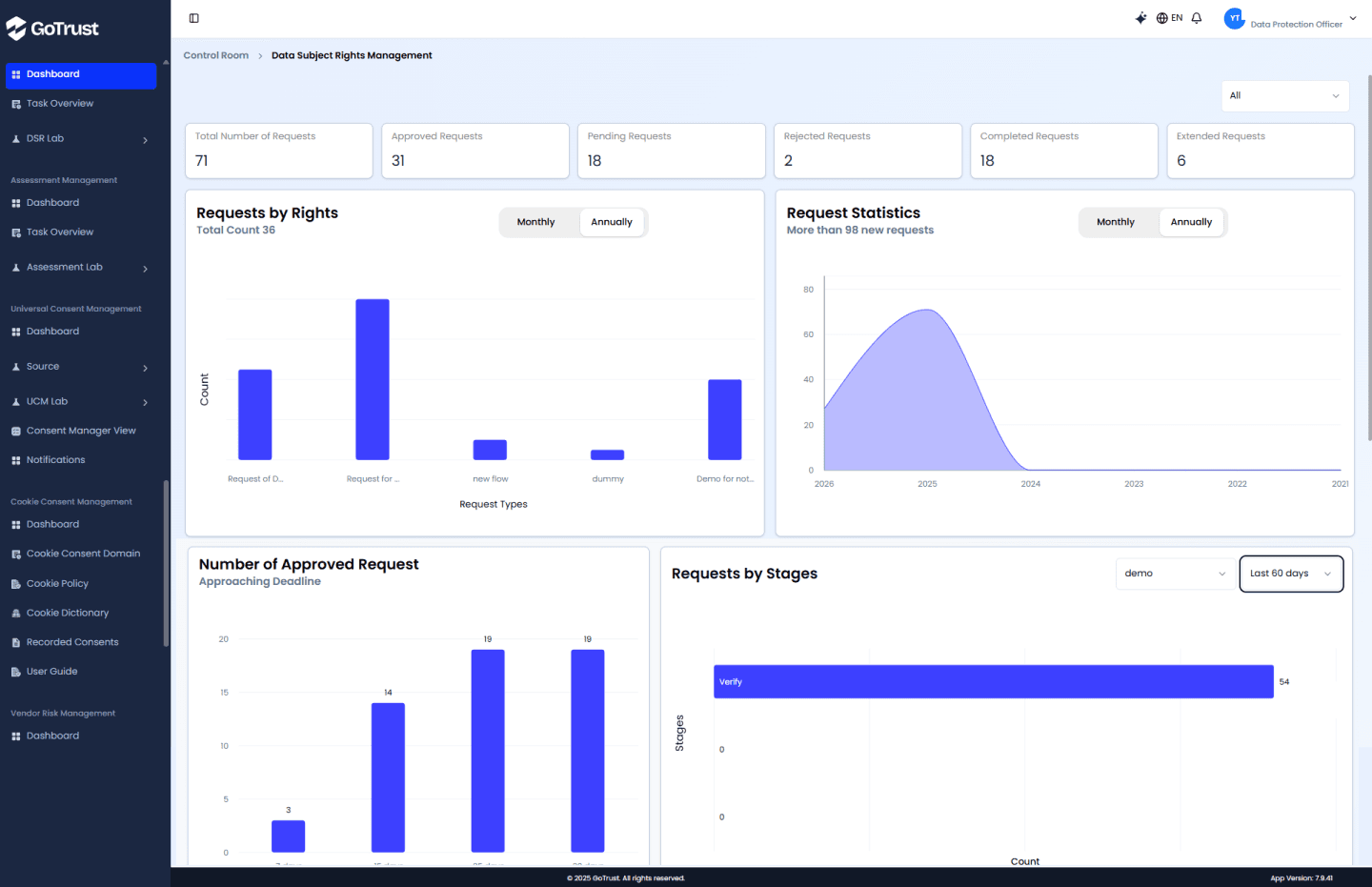The height and width of the screenshot is (887, 1372).
Task: Open Task Overview under Assessment Management
Action: 60,232
